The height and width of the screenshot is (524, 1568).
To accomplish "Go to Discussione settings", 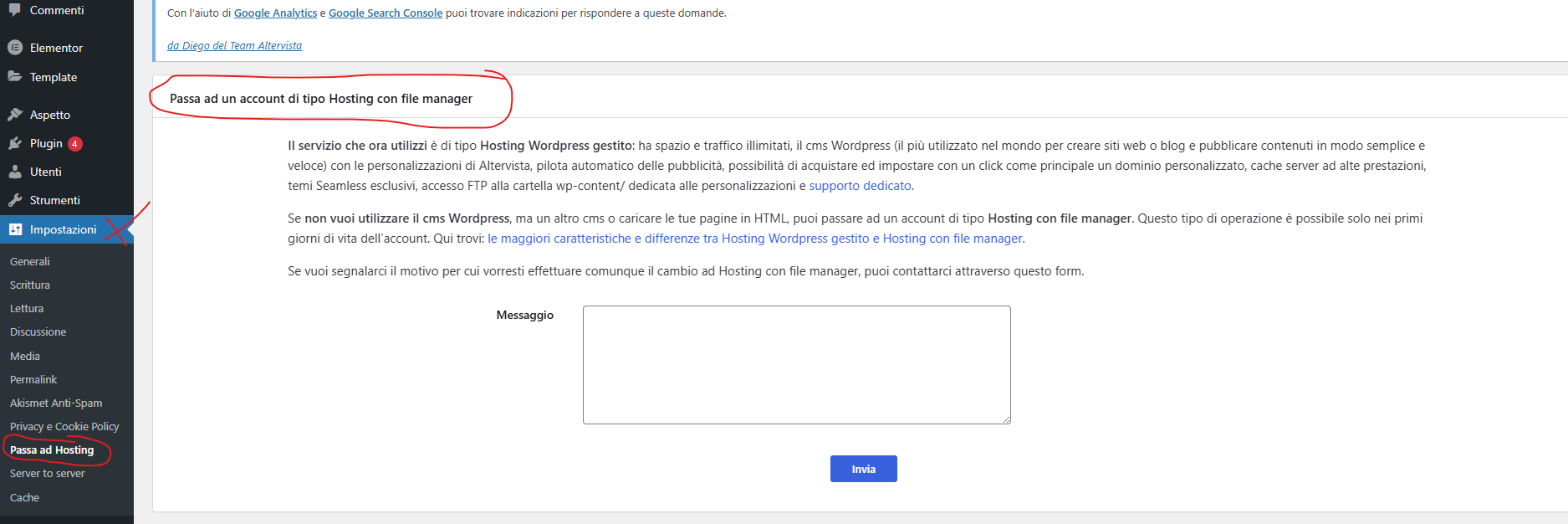I will [x=38, y=331].
